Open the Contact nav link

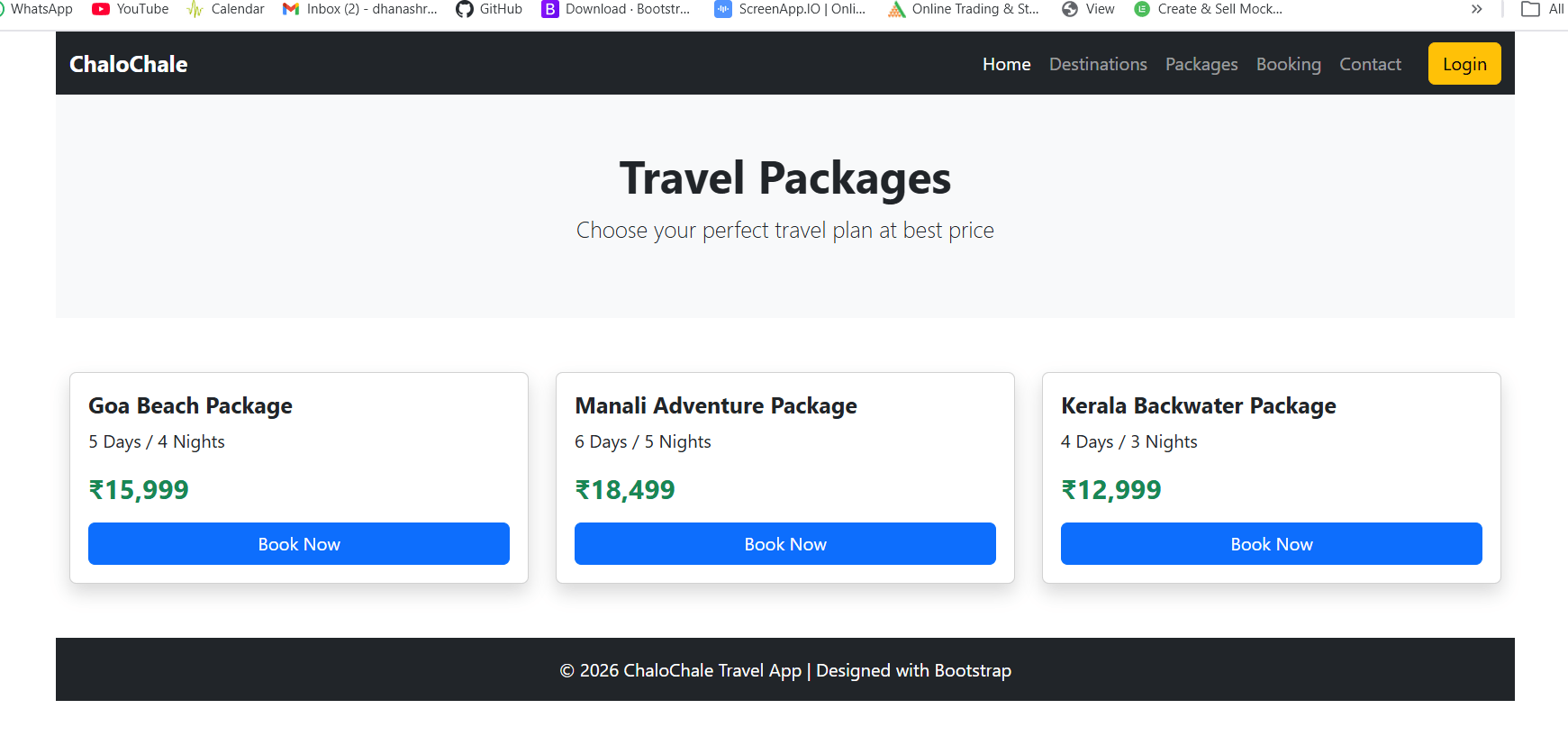tap(1370, 64)
